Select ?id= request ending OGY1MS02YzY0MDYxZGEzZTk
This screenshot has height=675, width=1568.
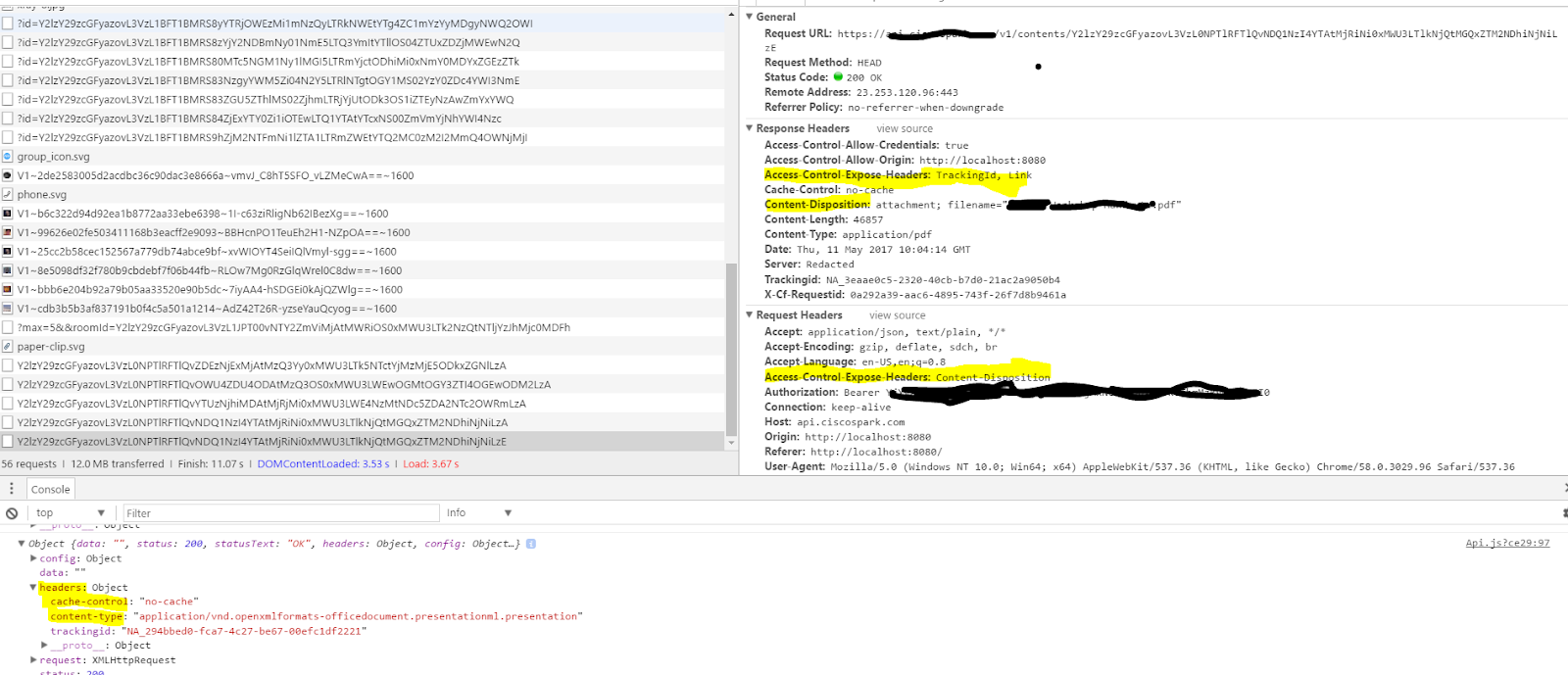tap(362, 62)
